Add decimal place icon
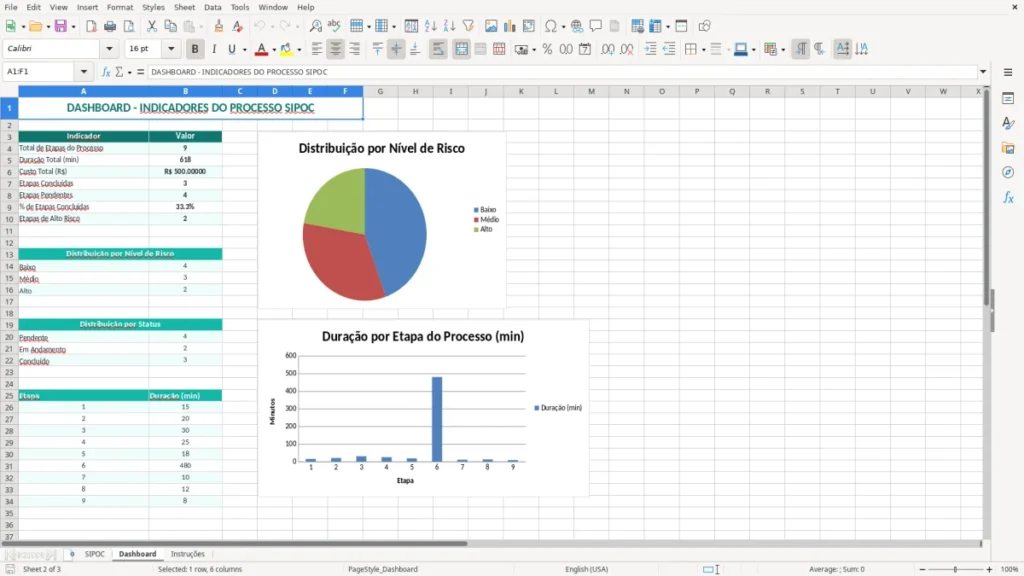 [608, 49]
